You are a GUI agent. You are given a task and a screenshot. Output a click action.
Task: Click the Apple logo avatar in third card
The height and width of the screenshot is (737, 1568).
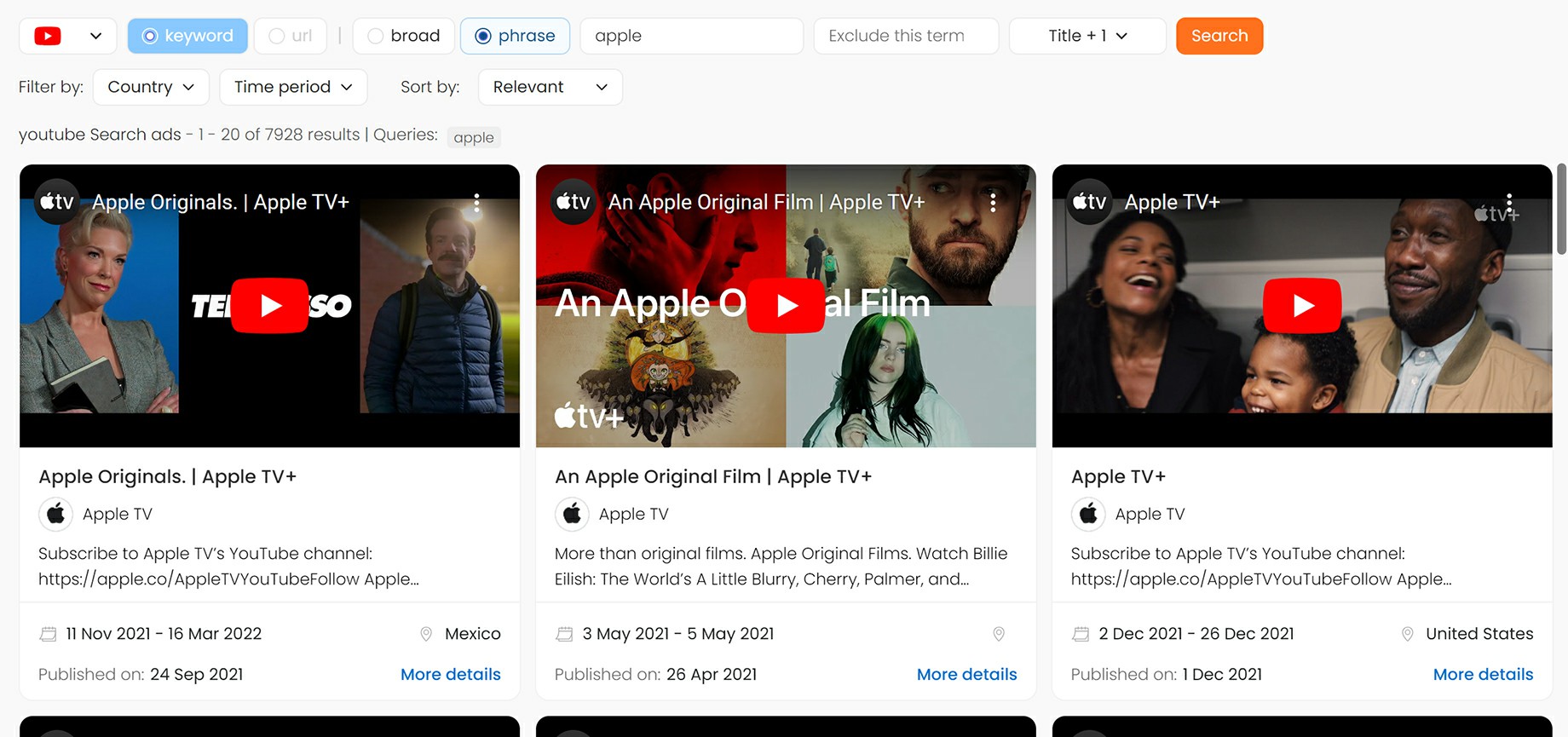tap(1088, 514)
